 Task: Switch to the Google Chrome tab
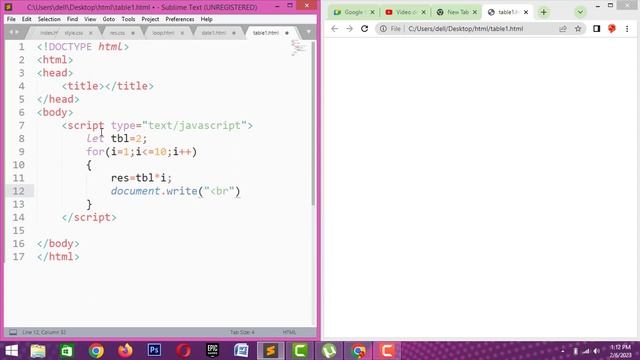pos(353,12)
